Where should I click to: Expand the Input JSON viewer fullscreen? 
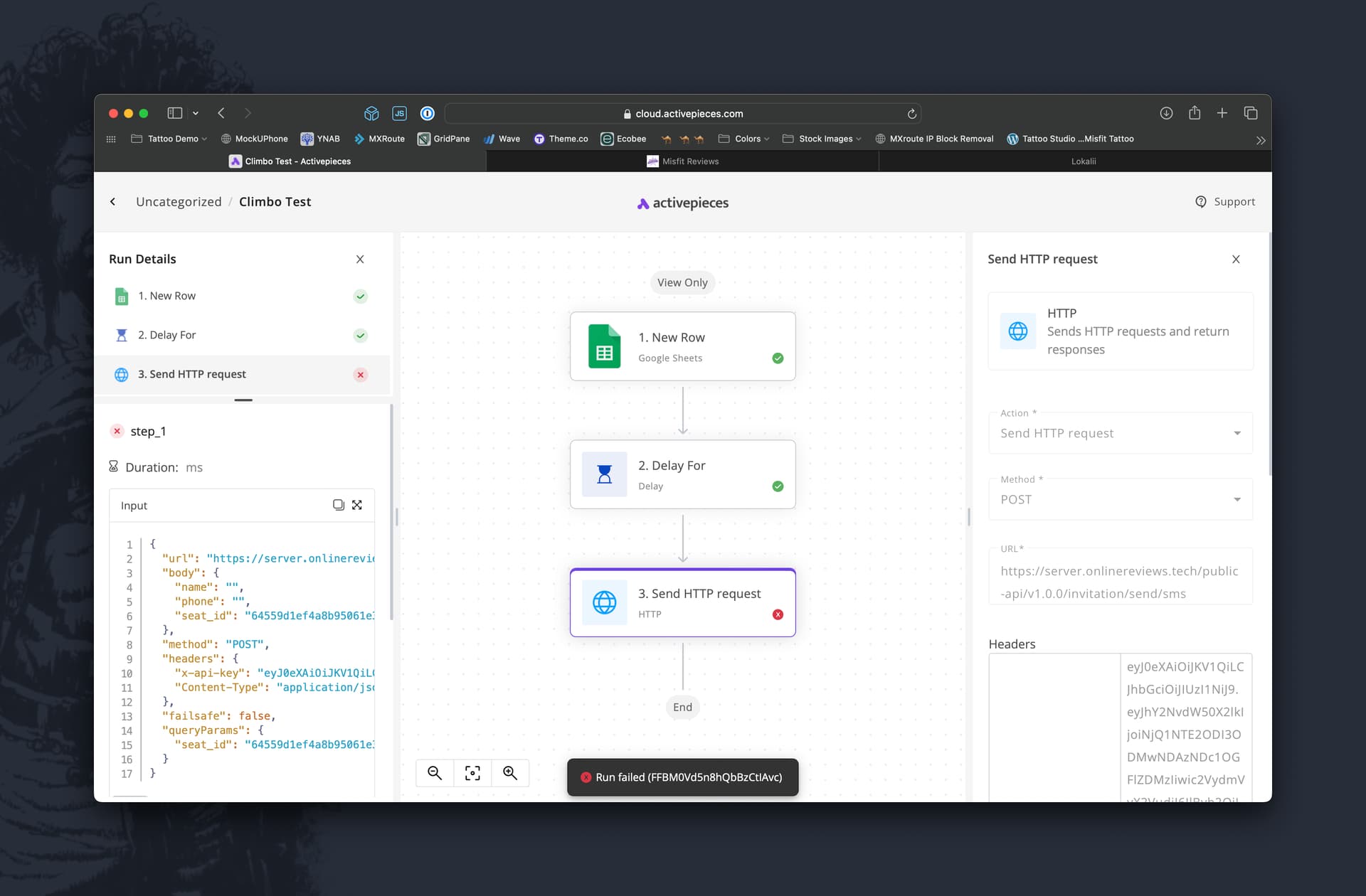pos(357,505)
